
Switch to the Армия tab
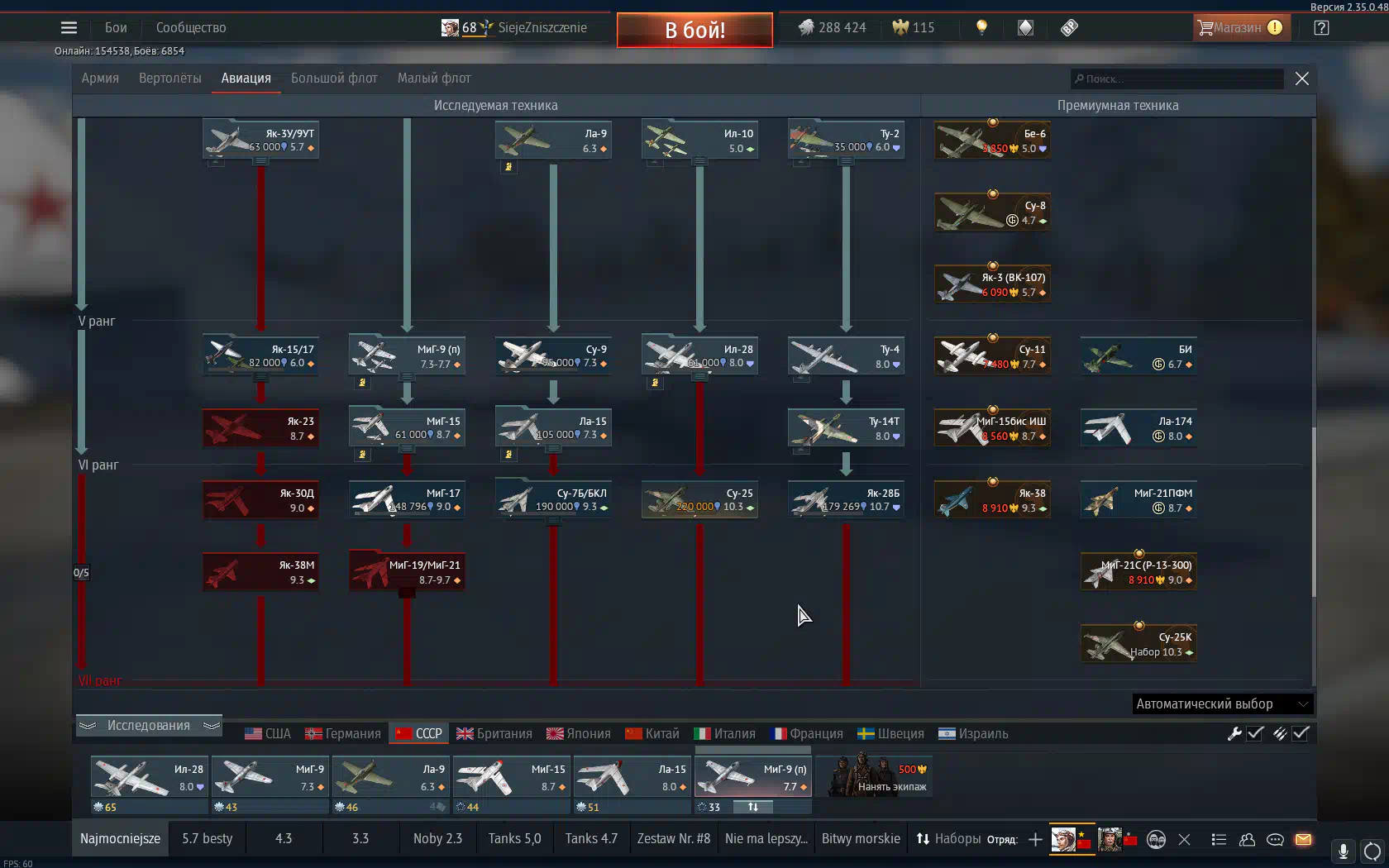[x=100, y=79]
